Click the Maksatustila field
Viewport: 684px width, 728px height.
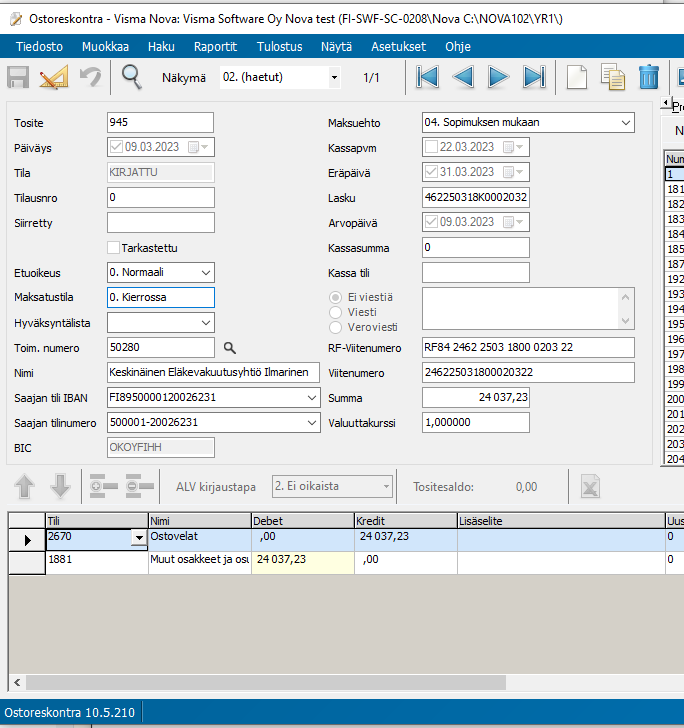coord(161,297)
